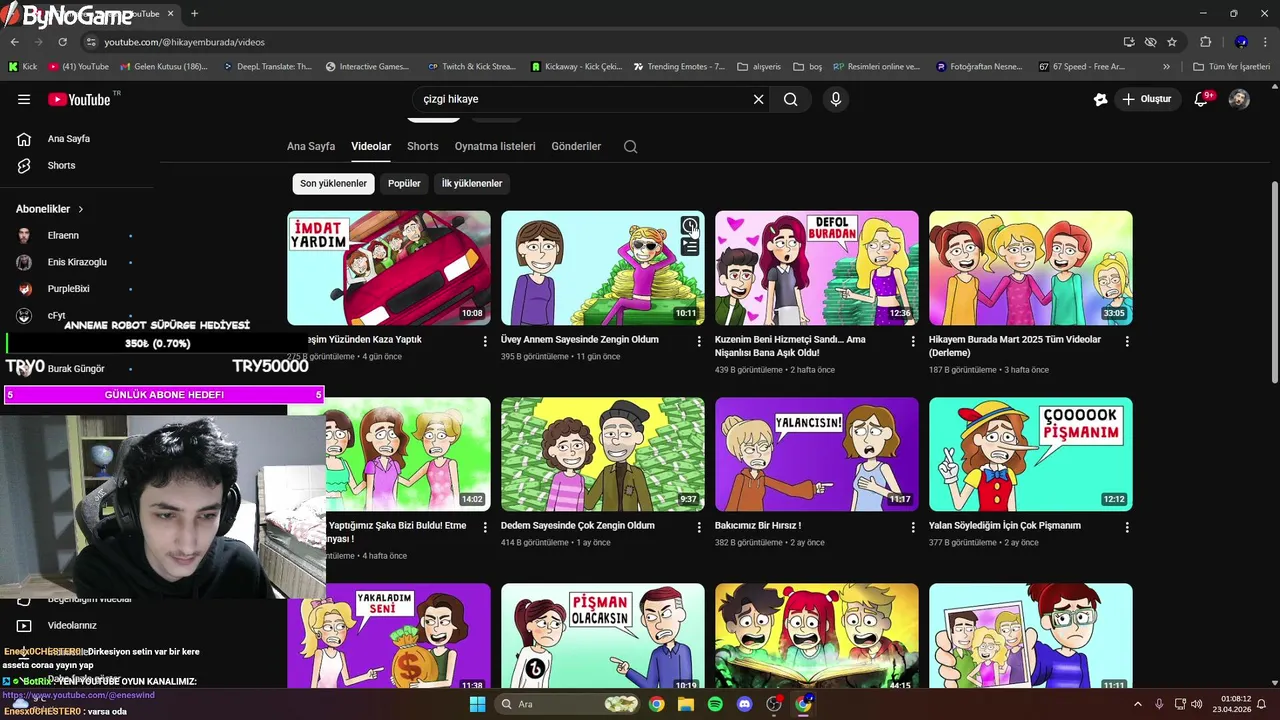Open options for Dedem Sayesinde video

click(x=699, y=527)
